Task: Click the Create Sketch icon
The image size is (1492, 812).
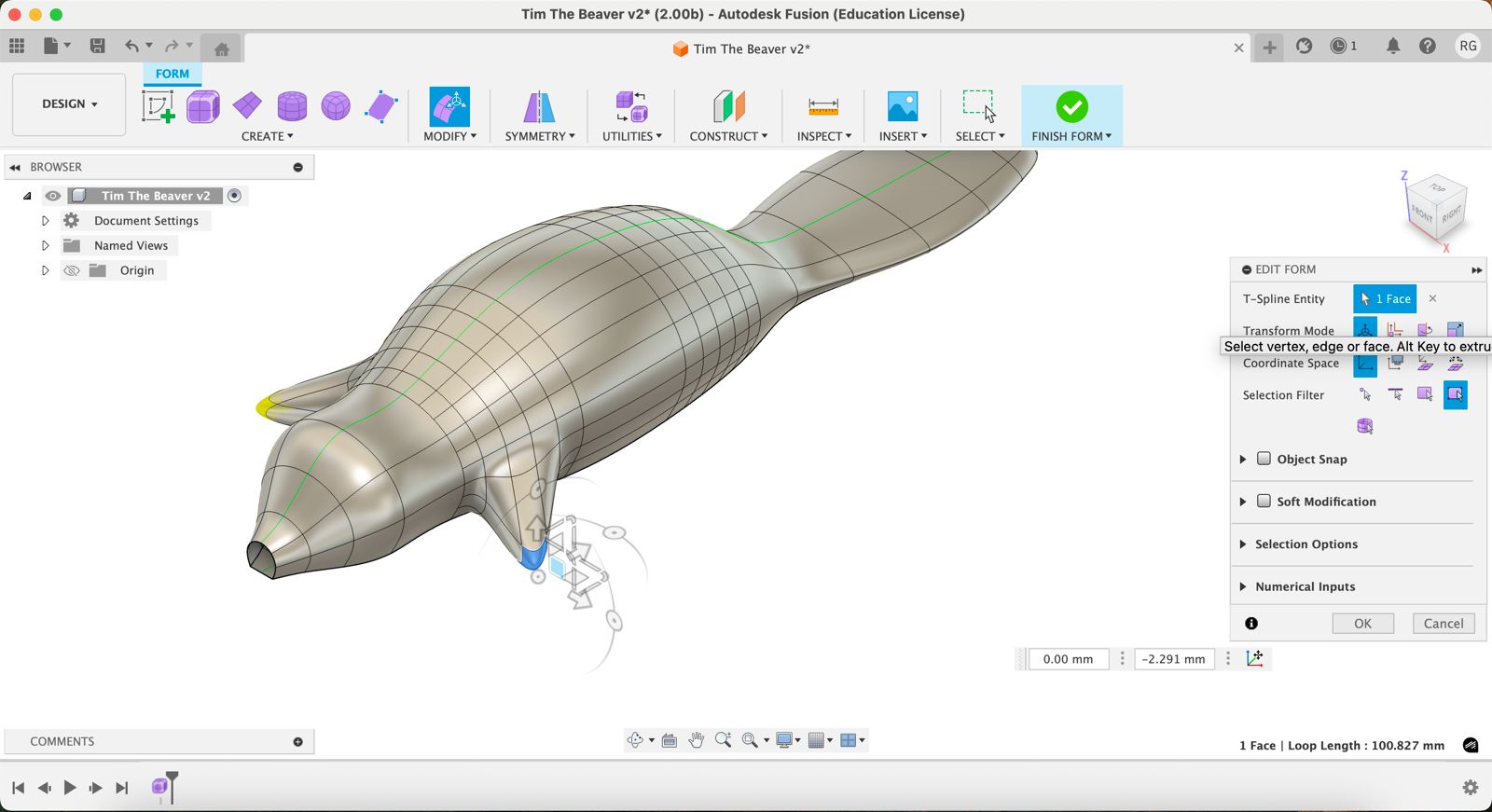Action: coord(158,107)
